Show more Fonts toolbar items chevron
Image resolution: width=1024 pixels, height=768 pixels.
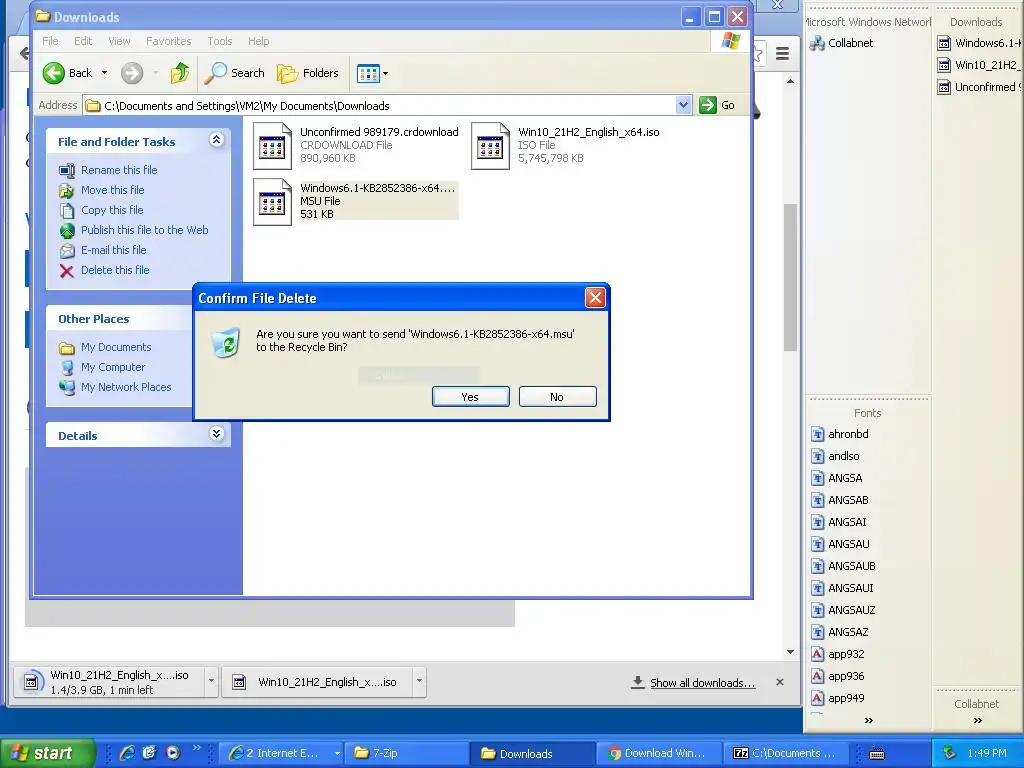[x=869, y=720]
